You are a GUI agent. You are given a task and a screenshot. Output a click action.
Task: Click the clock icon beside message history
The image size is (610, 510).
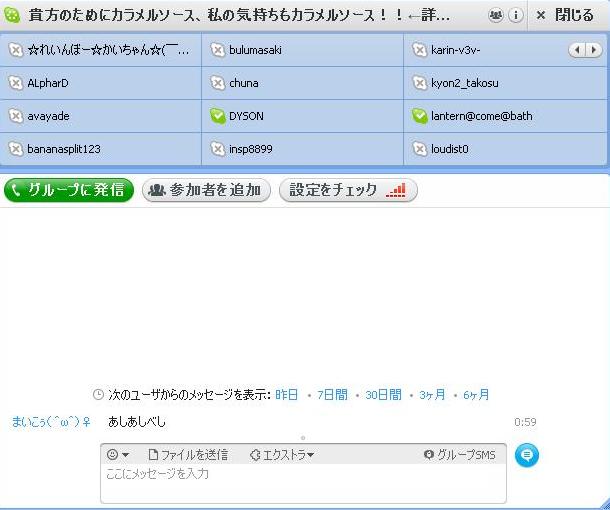[98, 395]
